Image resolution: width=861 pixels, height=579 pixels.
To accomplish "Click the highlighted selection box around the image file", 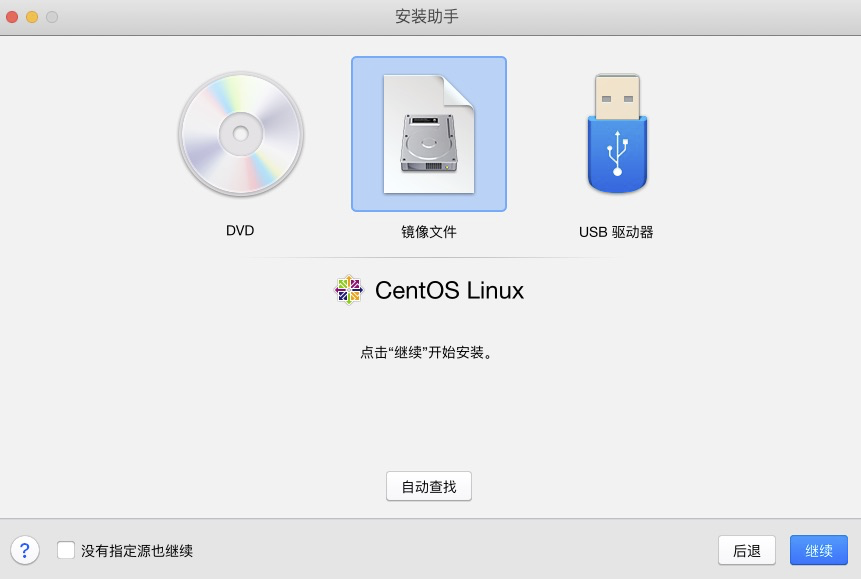I will (429, 134).
